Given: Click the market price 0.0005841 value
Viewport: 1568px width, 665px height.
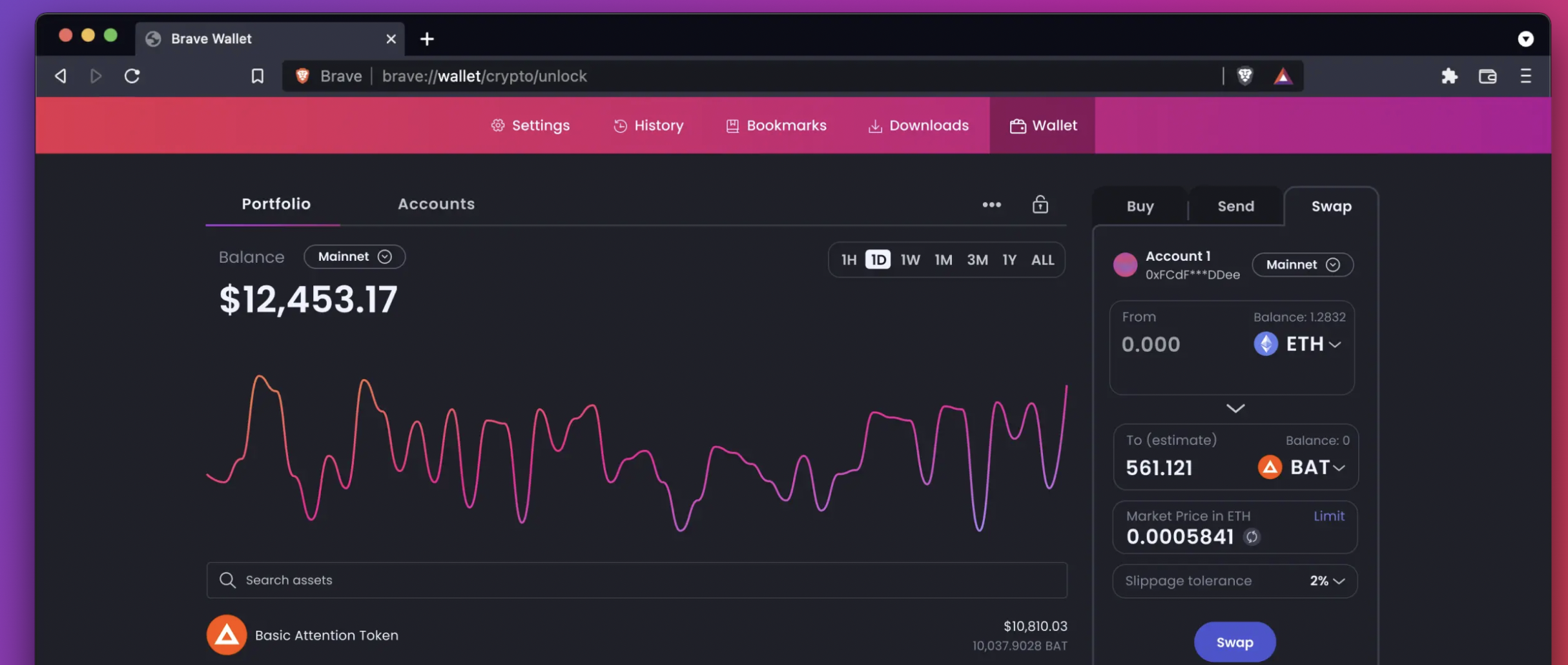Looking at the screenshot, I should [x=1180, y=537].
